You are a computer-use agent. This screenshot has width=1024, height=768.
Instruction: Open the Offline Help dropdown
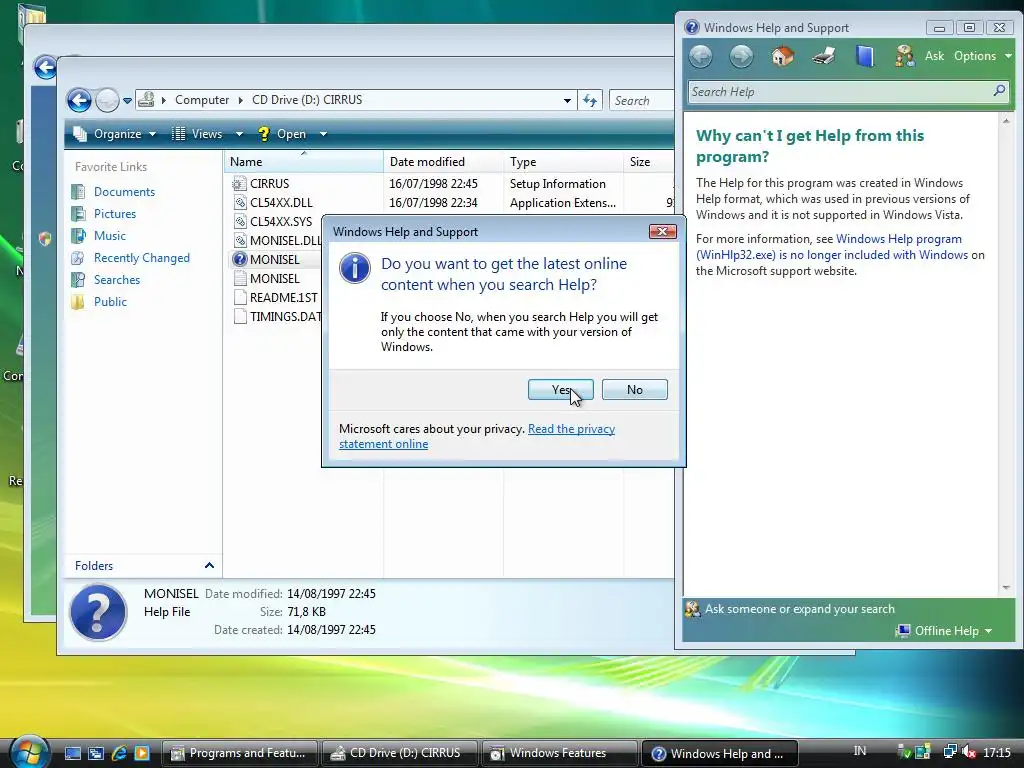(x=944, y=631)
